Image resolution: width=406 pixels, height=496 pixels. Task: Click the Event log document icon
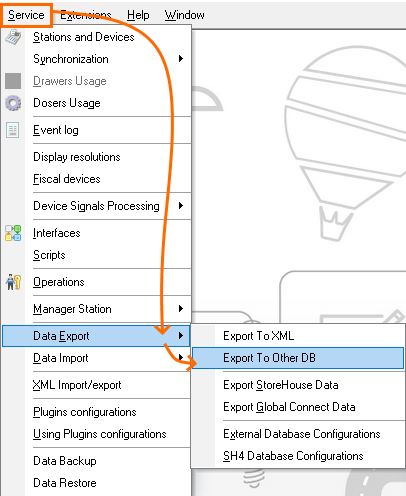click(x=13, y=130)
